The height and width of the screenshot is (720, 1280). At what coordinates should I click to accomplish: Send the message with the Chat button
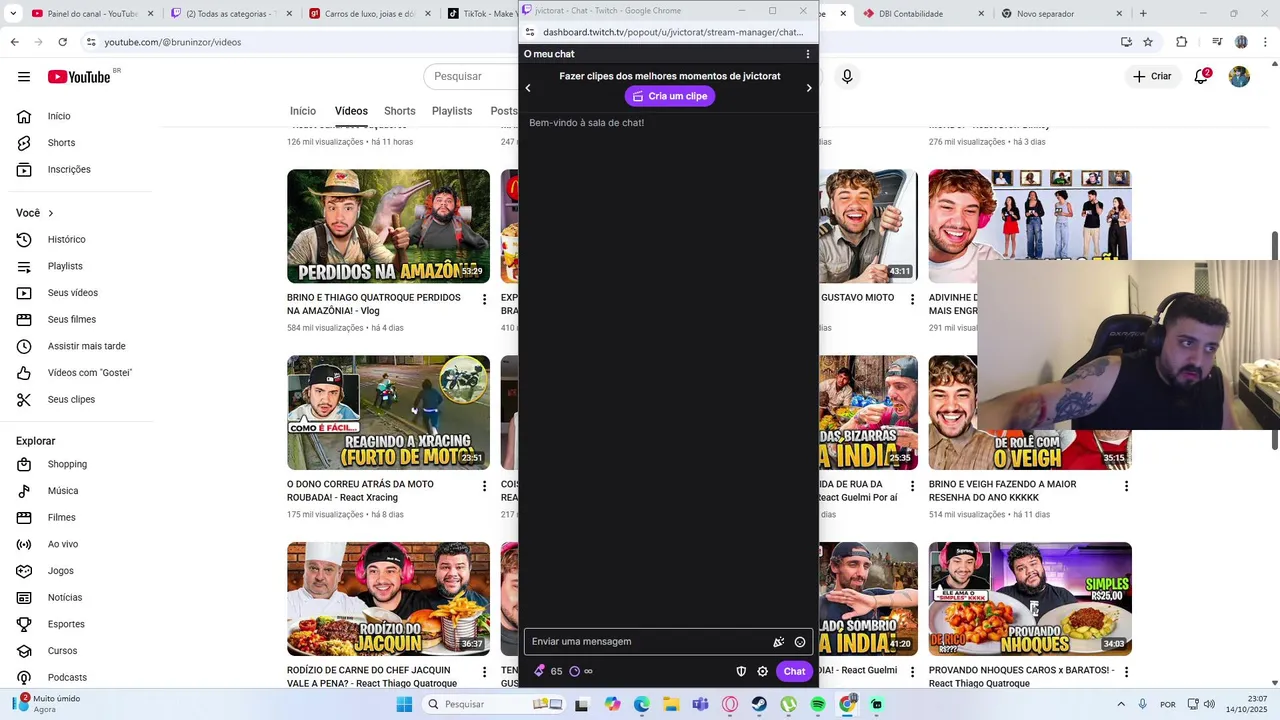[794, 671]
